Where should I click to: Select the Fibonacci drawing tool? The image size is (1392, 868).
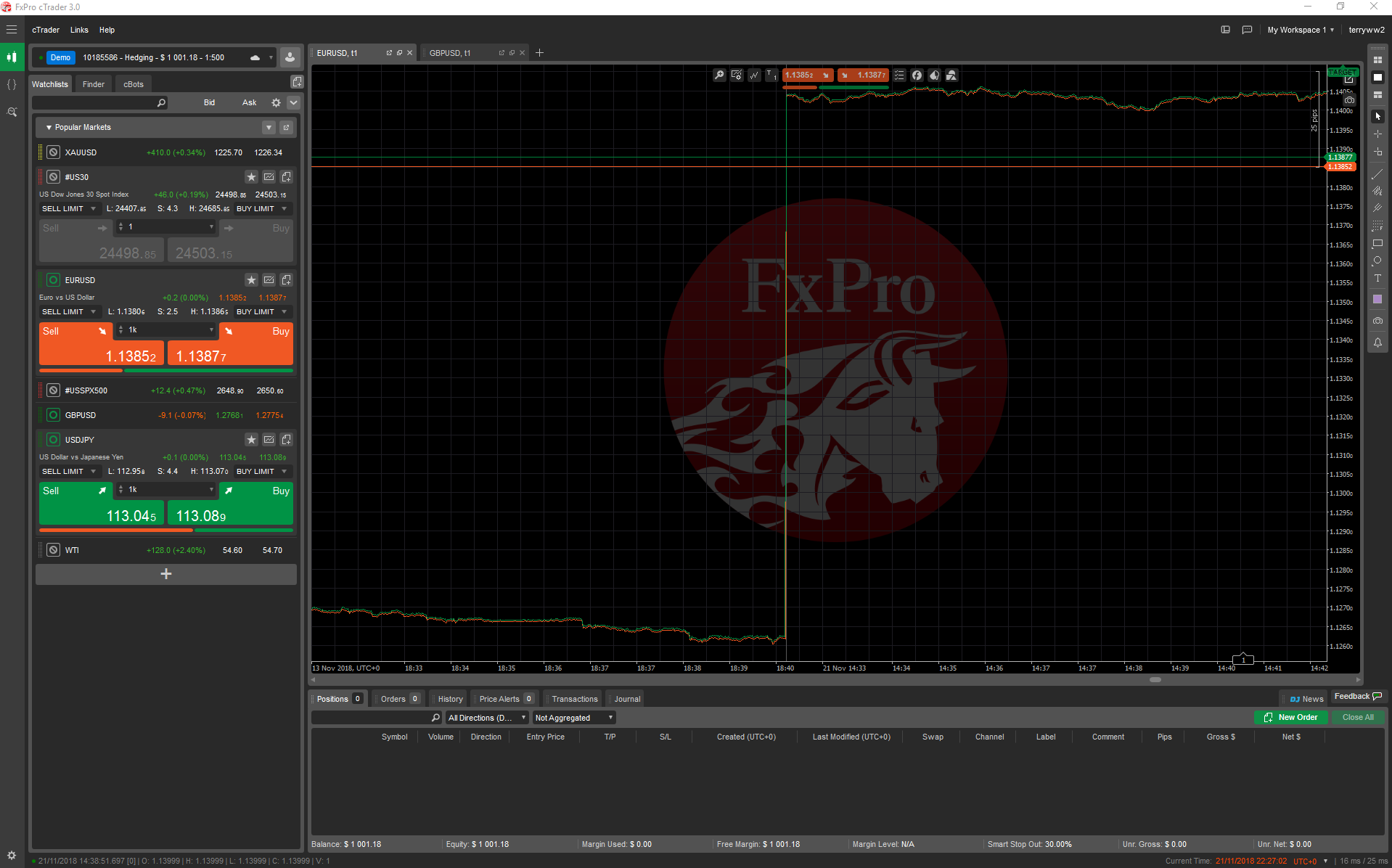point(1377,226)
